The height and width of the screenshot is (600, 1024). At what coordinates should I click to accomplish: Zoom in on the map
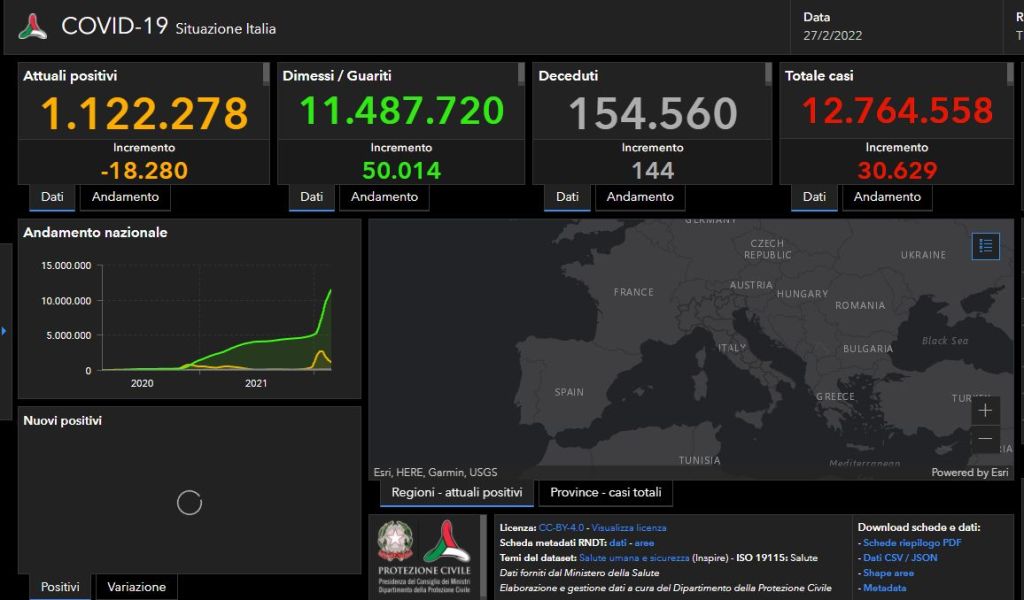[985, 410]
